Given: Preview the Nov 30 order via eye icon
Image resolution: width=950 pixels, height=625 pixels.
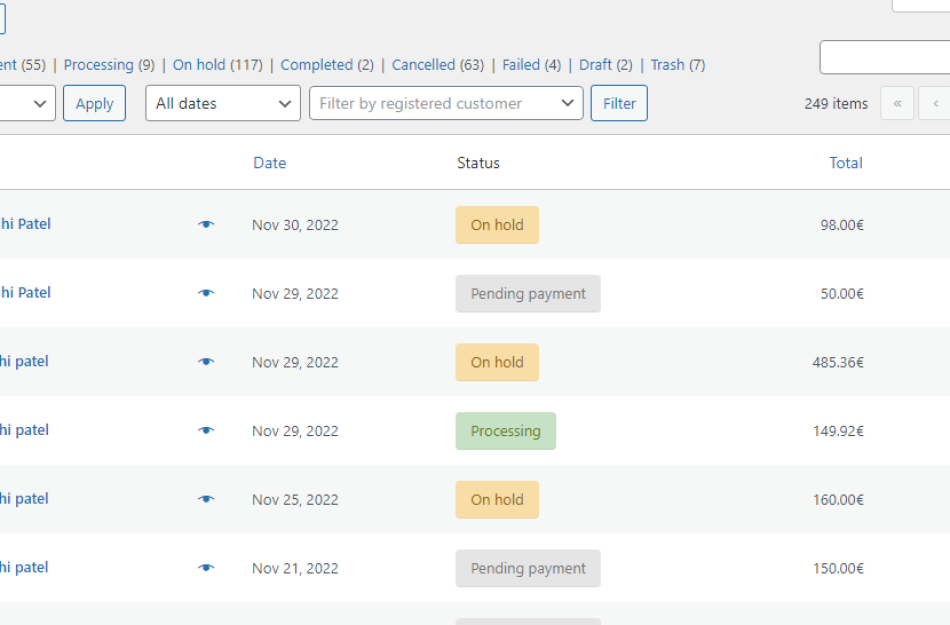Looking at the screenshot, I should click(205, 224).
